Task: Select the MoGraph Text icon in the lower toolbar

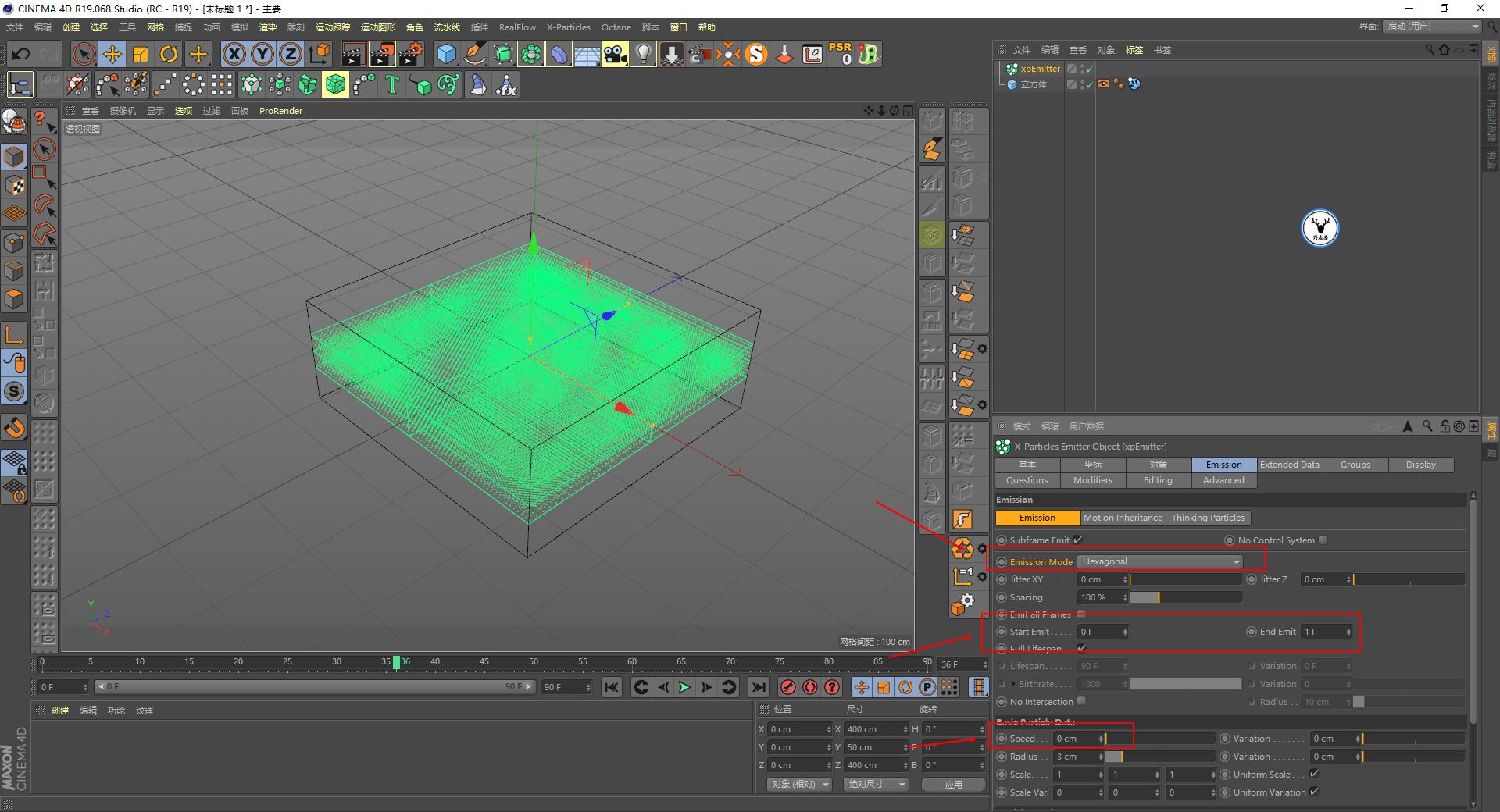Action: (x=391, y=84)
